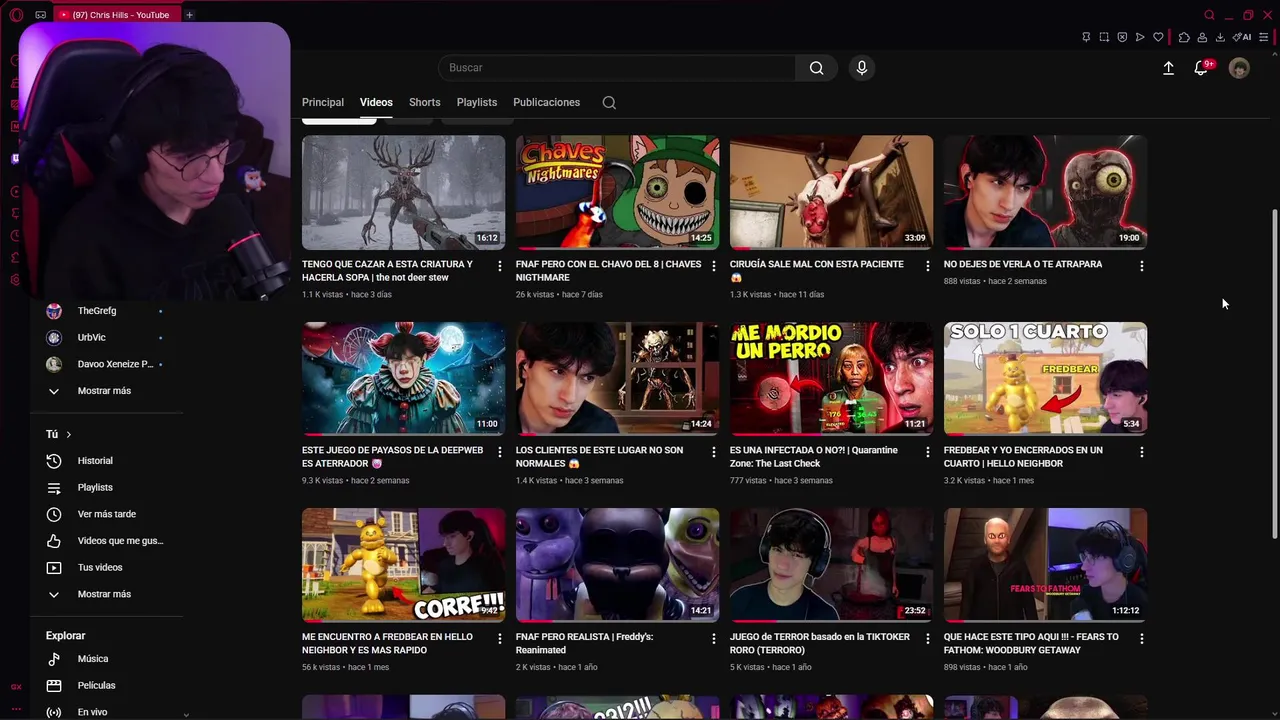This screenshot has height=720, width=1280.
Task: Open My Flow paper-plane icon
Action: 1140,37
